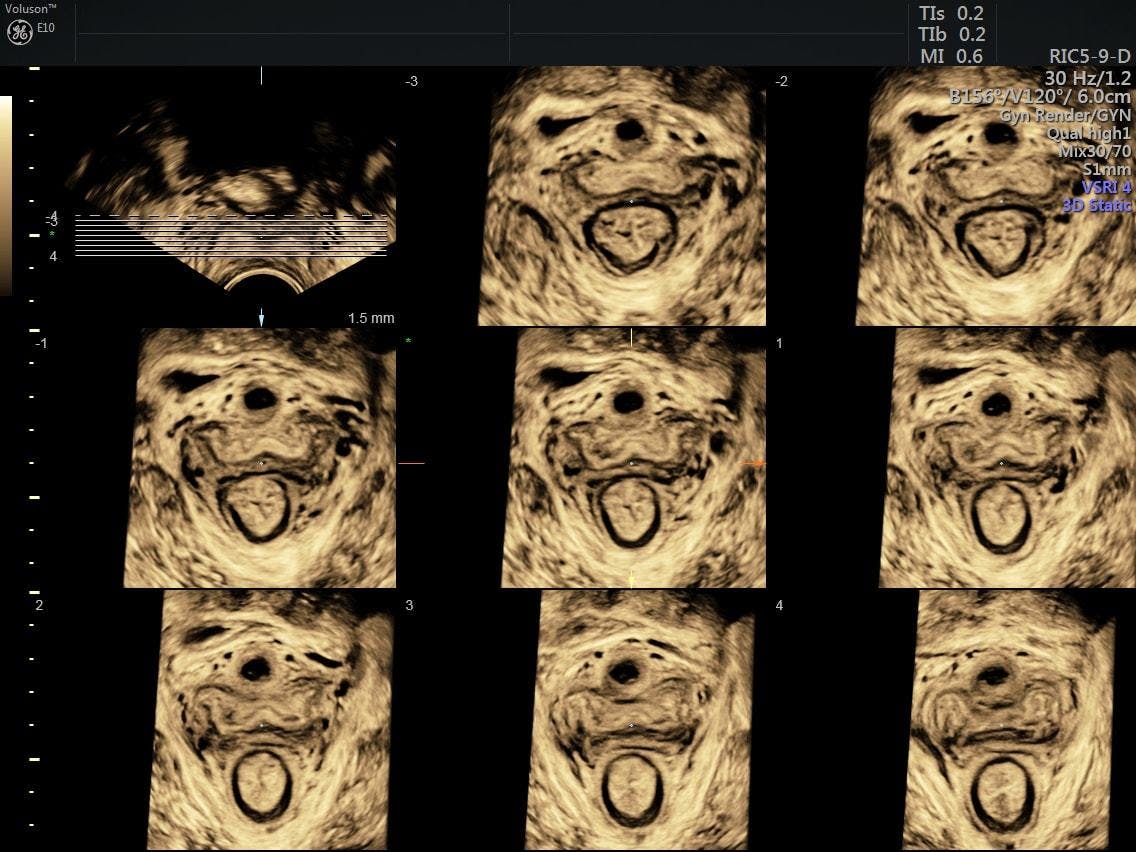The width and height of the screenshot is (1136, 852).
Task: Click the dashed slice line in reference image
Action: click(230, 216)
